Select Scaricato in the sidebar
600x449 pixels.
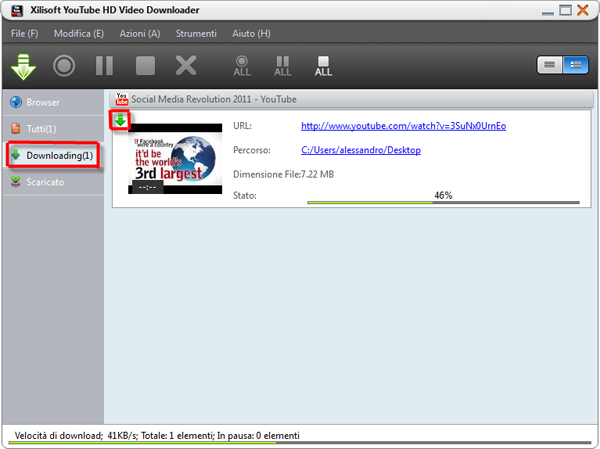53,182
